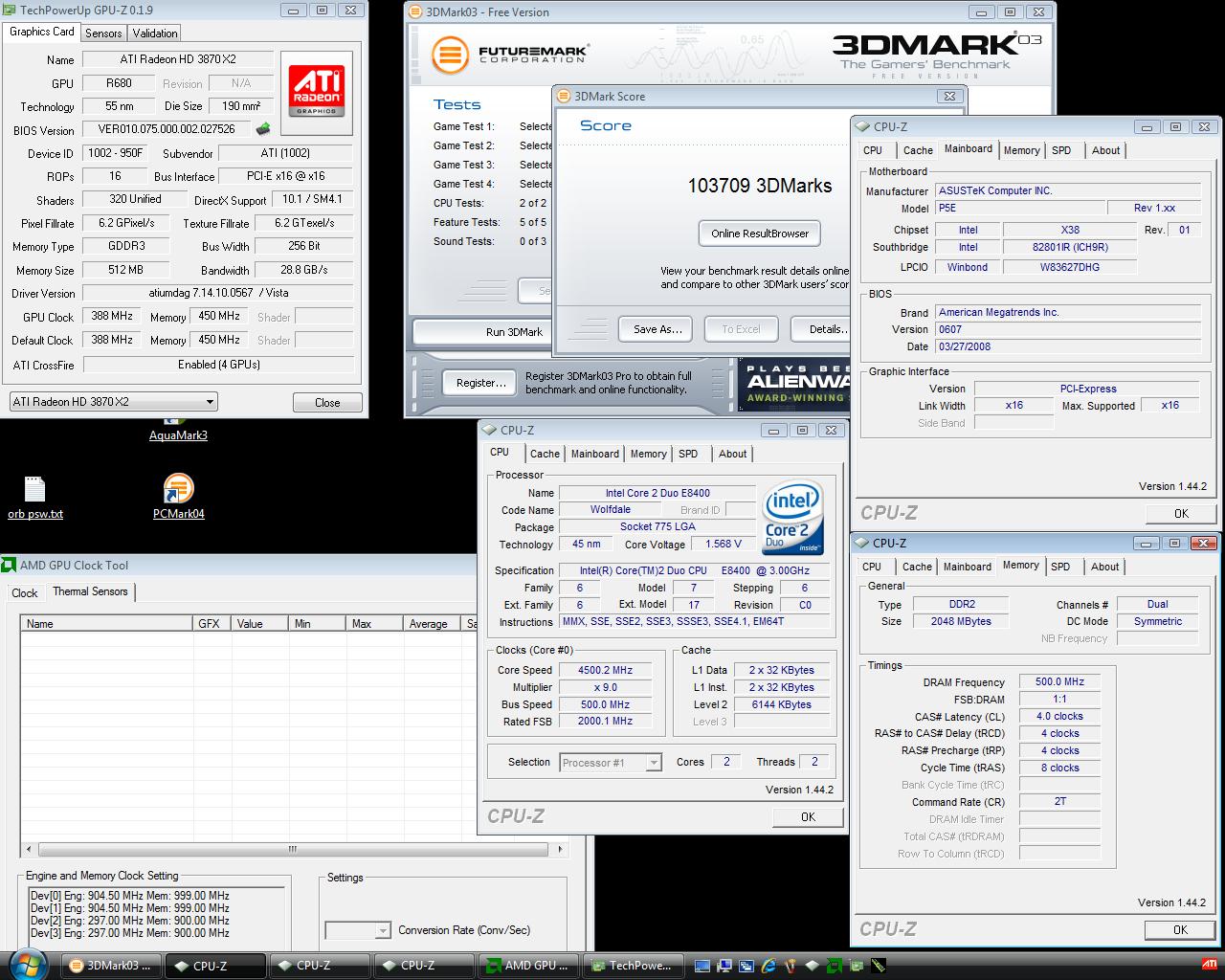This screenshot has width=1225, height=980.
Task: Click the BIOS save chip icon in GPU-Z
Action: (263, 129)
